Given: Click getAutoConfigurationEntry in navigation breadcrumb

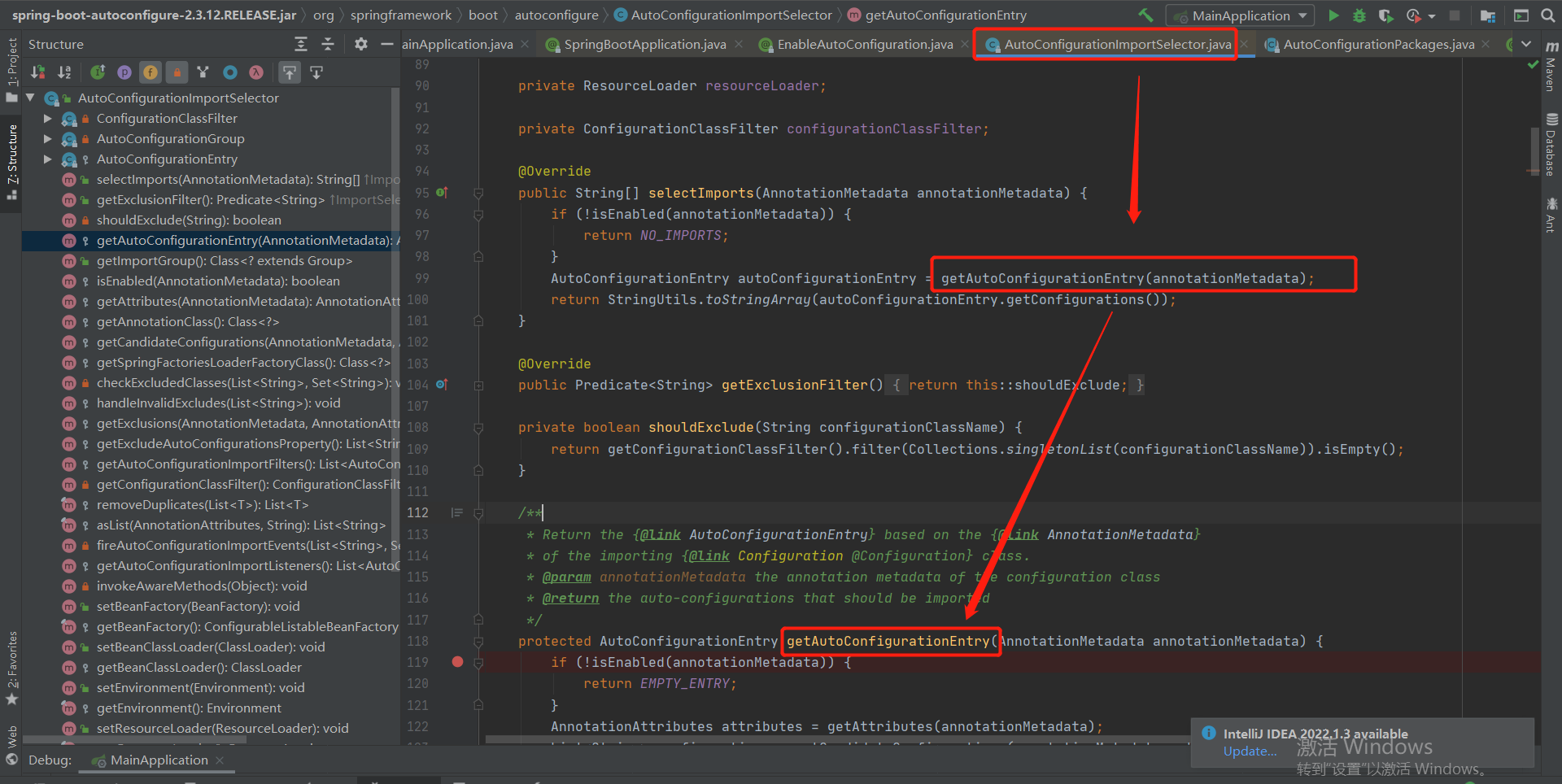Looking at the screenshot, I should coord(945,15).
